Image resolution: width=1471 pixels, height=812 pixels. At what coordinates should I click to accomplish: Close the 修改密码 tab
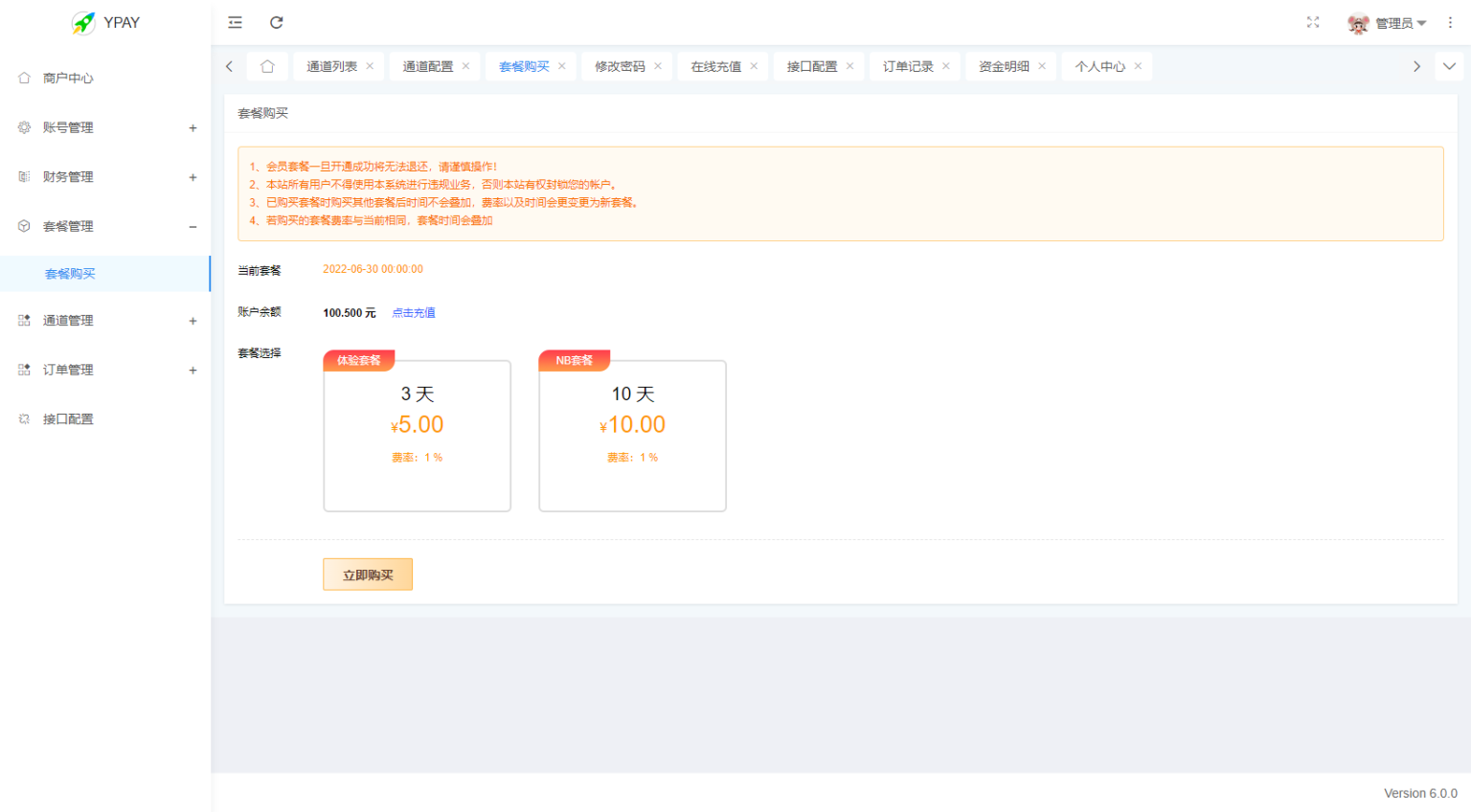pyautogui.click(x=657, y=66)
